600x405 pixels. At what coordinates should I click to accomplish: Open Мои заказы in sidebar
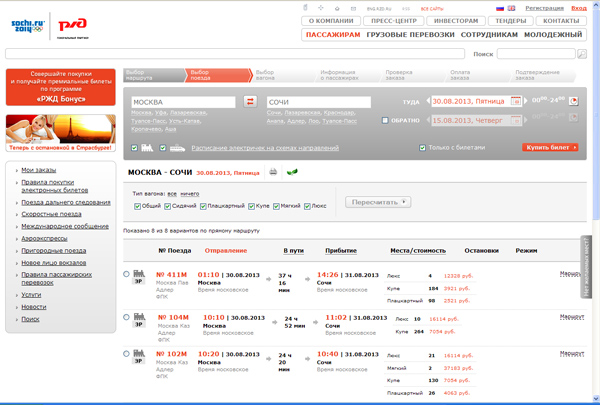coord(39,170)
